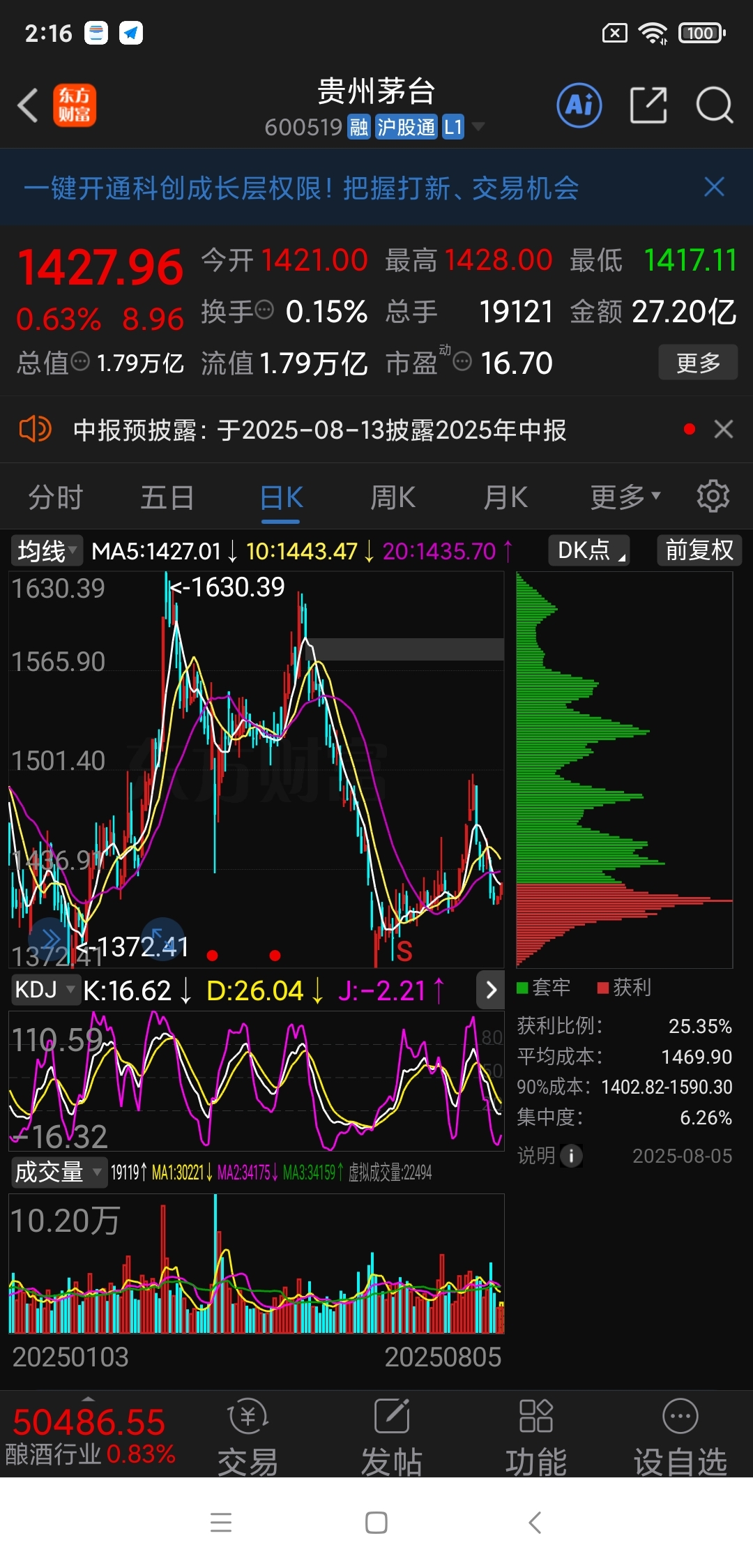The width and height of the screenshot is (753, 1568).
Task: Select the 日K tab
Action: [281, 497]
